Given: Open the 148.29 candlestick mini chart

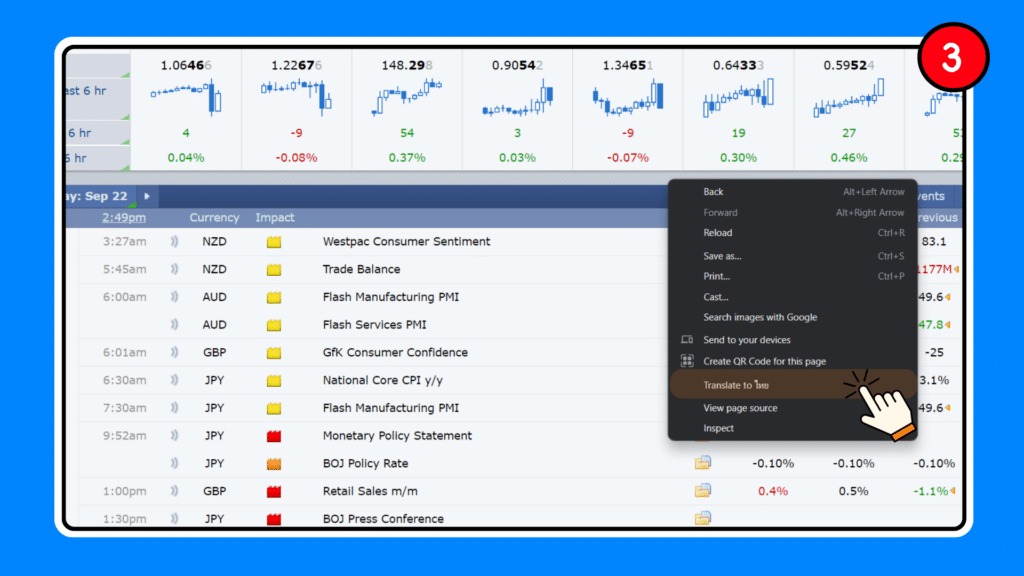Looking at the screenshot, I should 407,99.
